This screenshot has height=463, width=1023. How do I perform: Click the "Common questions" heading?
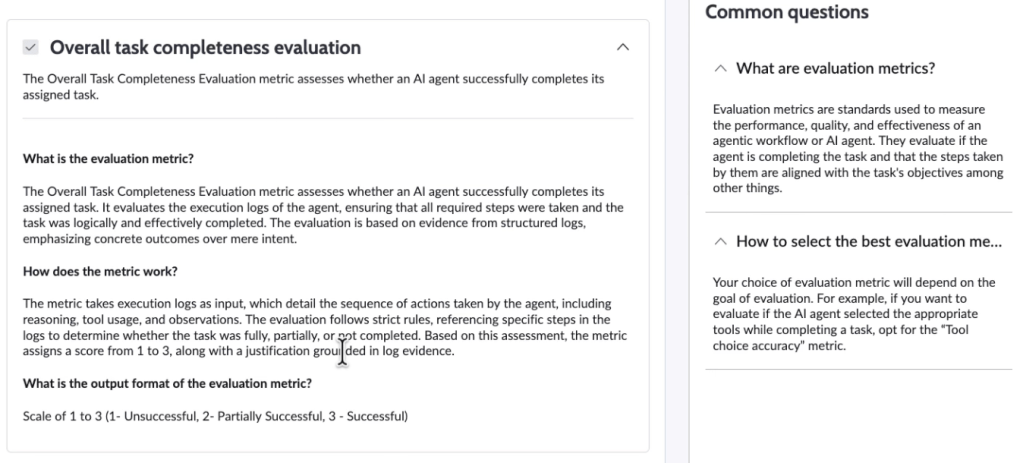coord(787,12)
